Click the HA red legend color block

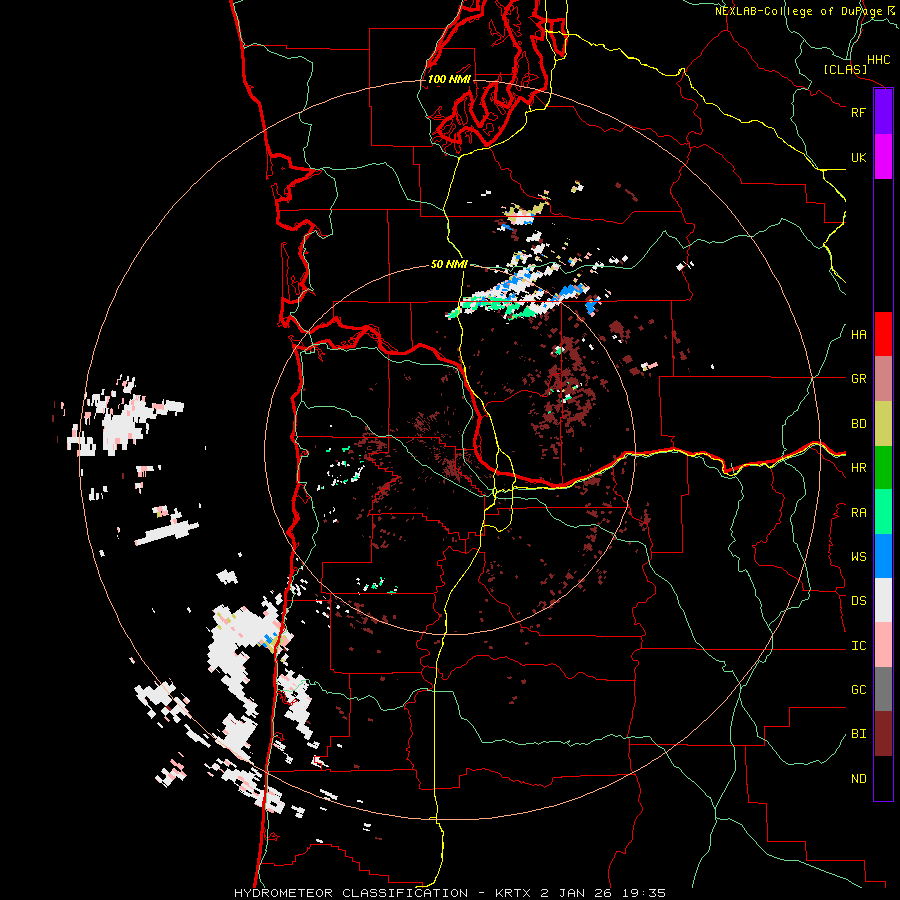[883, 334]
